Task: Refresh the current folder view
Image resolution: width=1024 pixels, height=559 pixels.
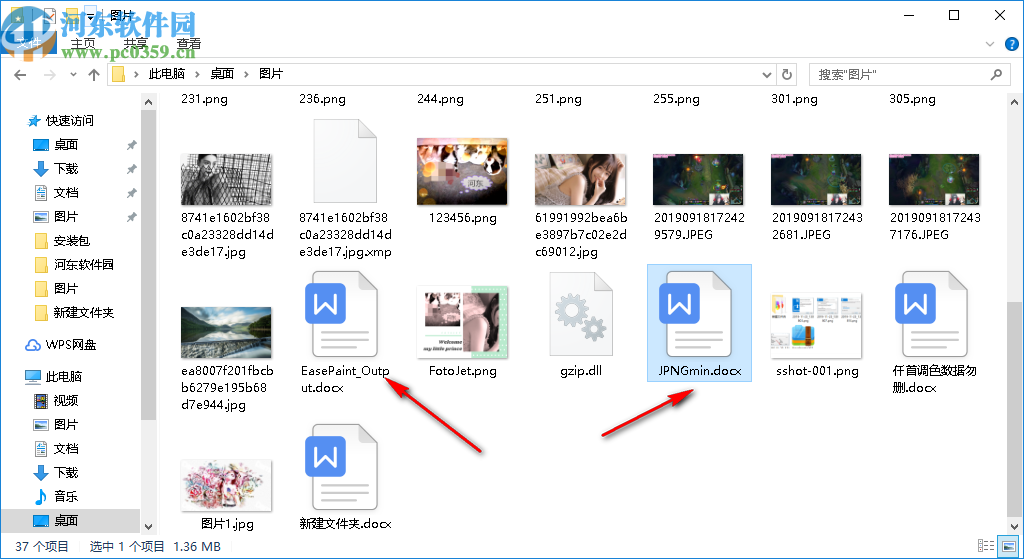Action: click(787, 74)
